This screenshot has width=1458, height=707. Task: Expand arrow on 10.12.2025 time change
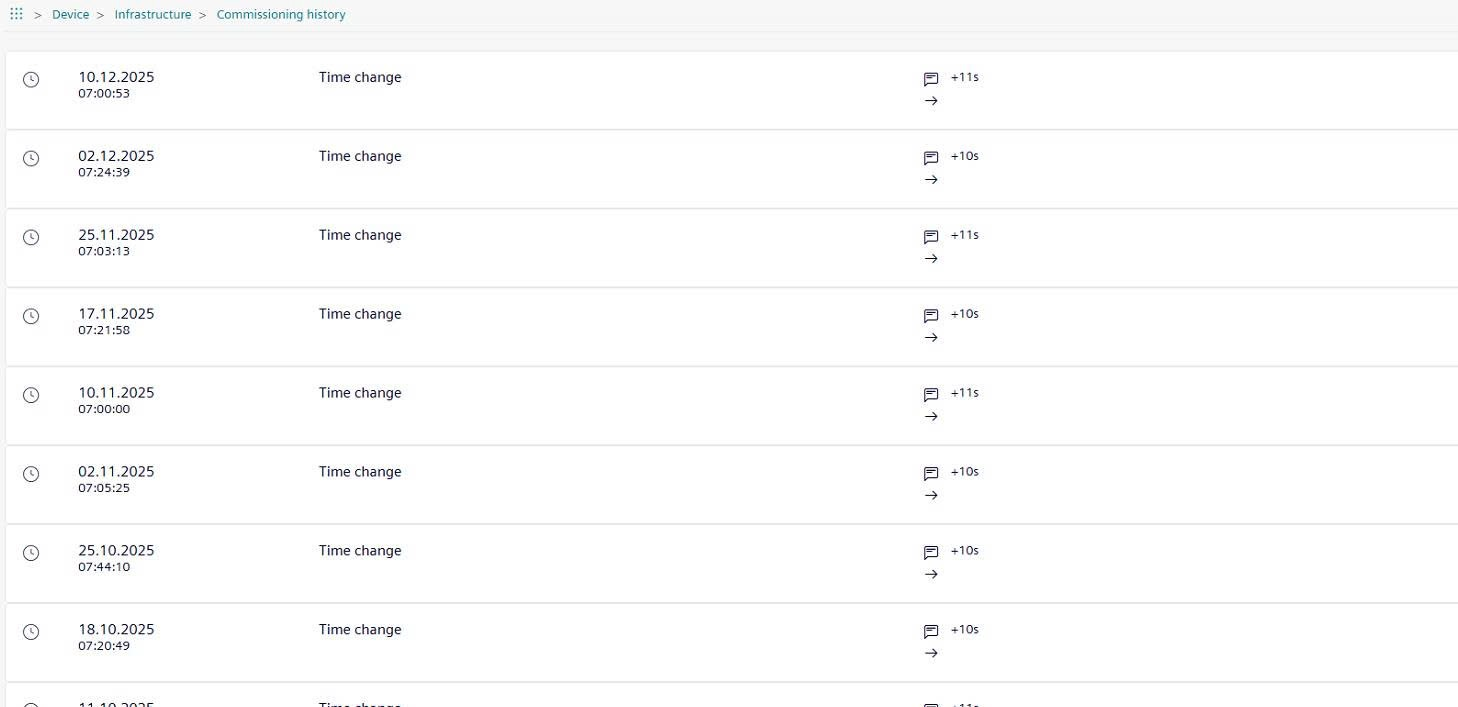coord(931,101)
